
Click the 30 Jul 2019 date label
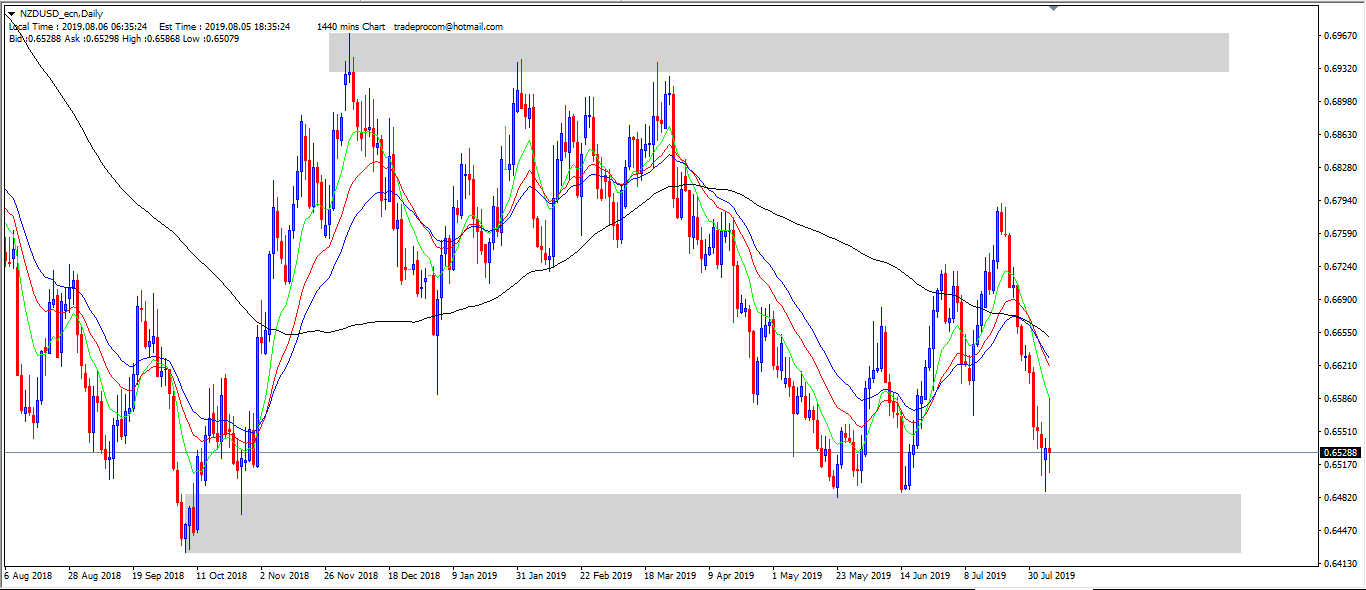[1052, 576]
